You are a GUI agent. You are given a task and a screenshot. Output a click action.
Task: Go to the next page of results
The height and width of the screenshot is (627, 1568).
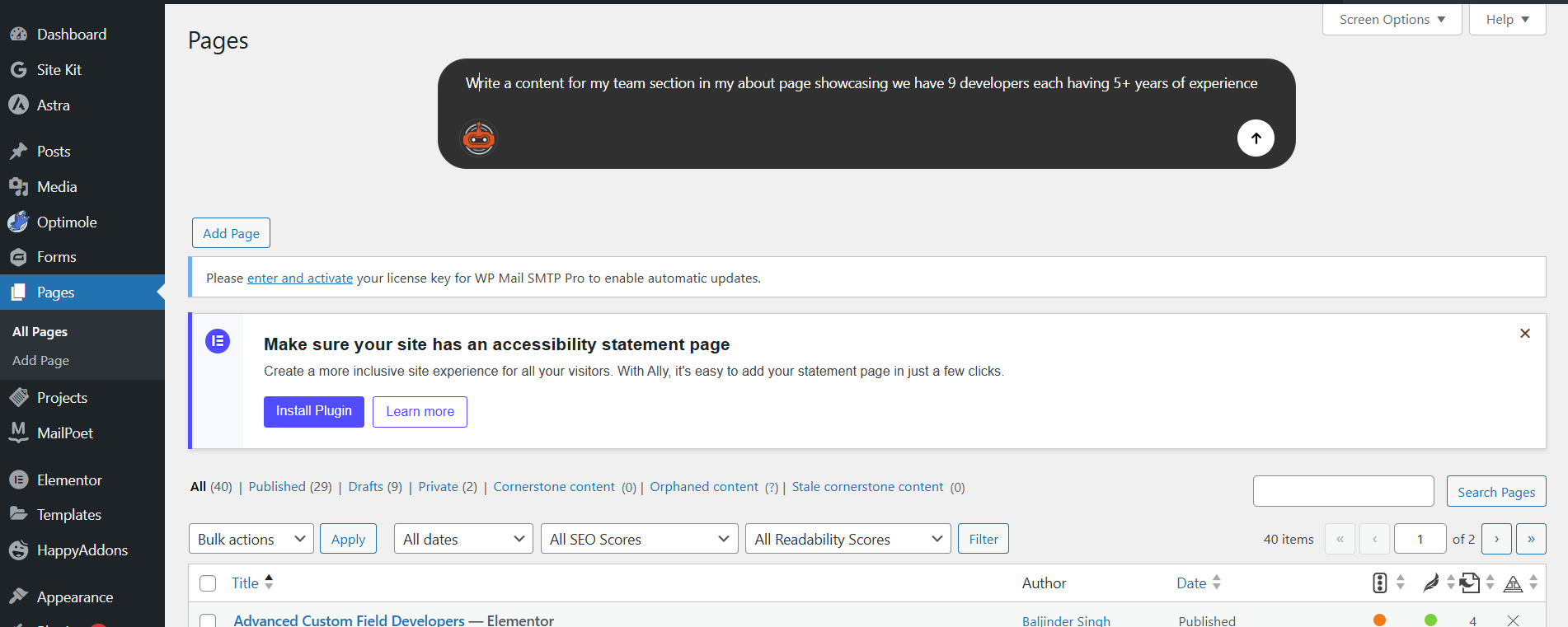(1496, 539)
